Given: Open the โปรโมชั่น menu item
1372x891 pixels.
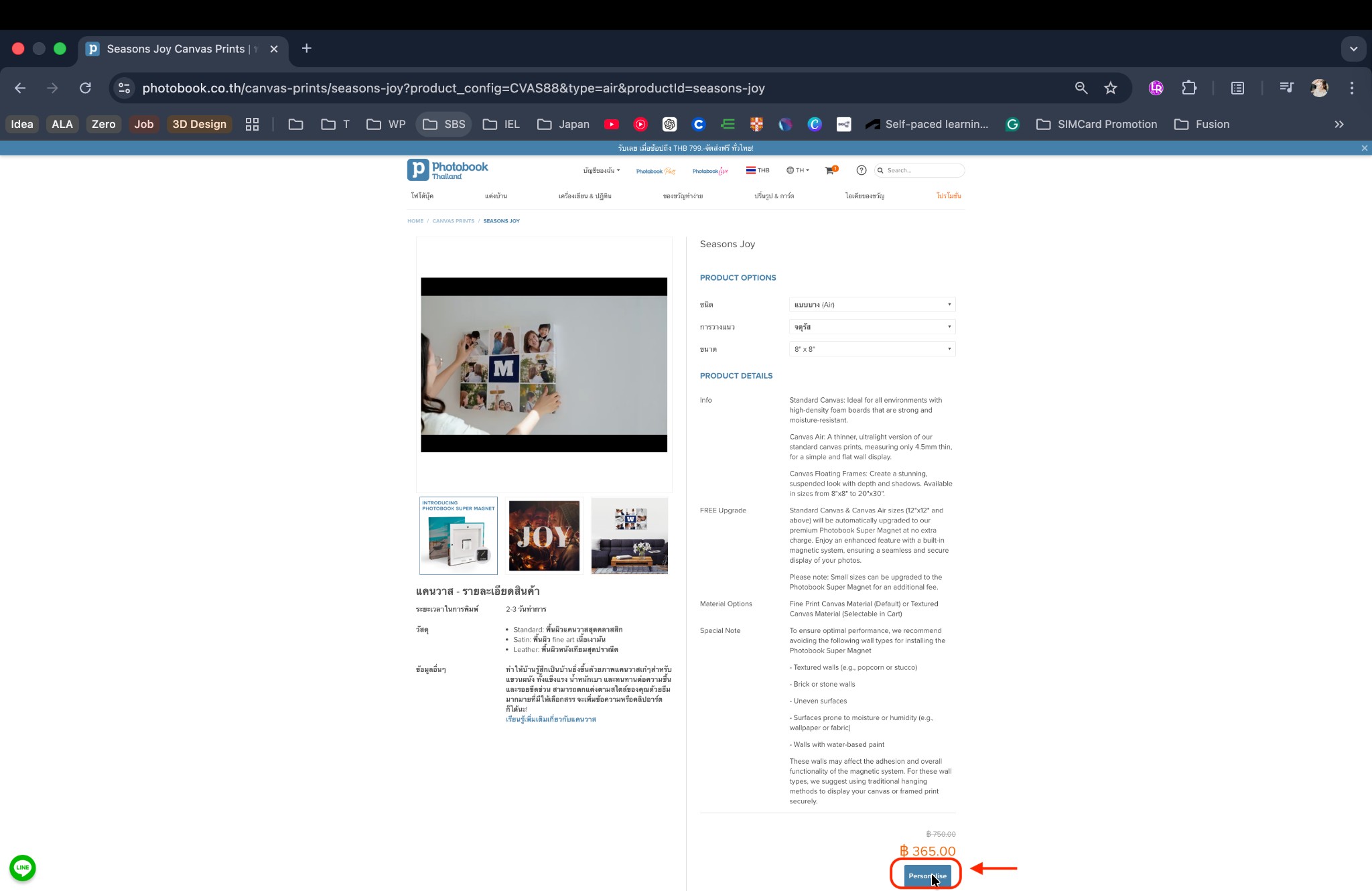Looking at the screenshot, I should pos(949,196).
